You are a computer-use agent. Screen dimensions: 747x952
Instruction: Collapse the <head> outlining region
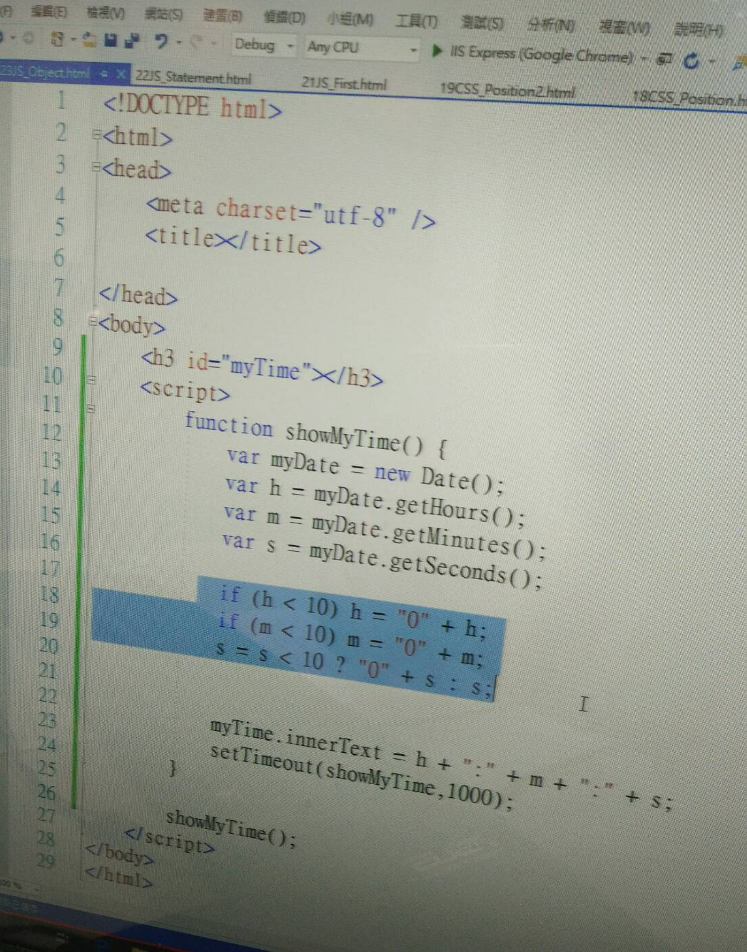[95, 166]
